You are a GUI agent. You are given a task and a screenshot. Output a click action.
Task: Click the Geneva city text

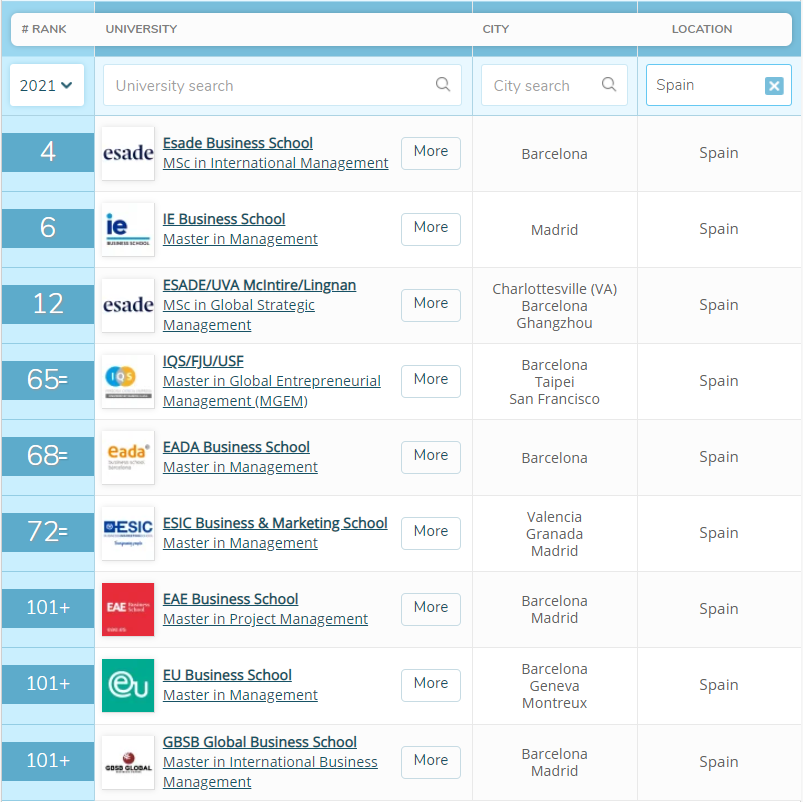(554, 686)
